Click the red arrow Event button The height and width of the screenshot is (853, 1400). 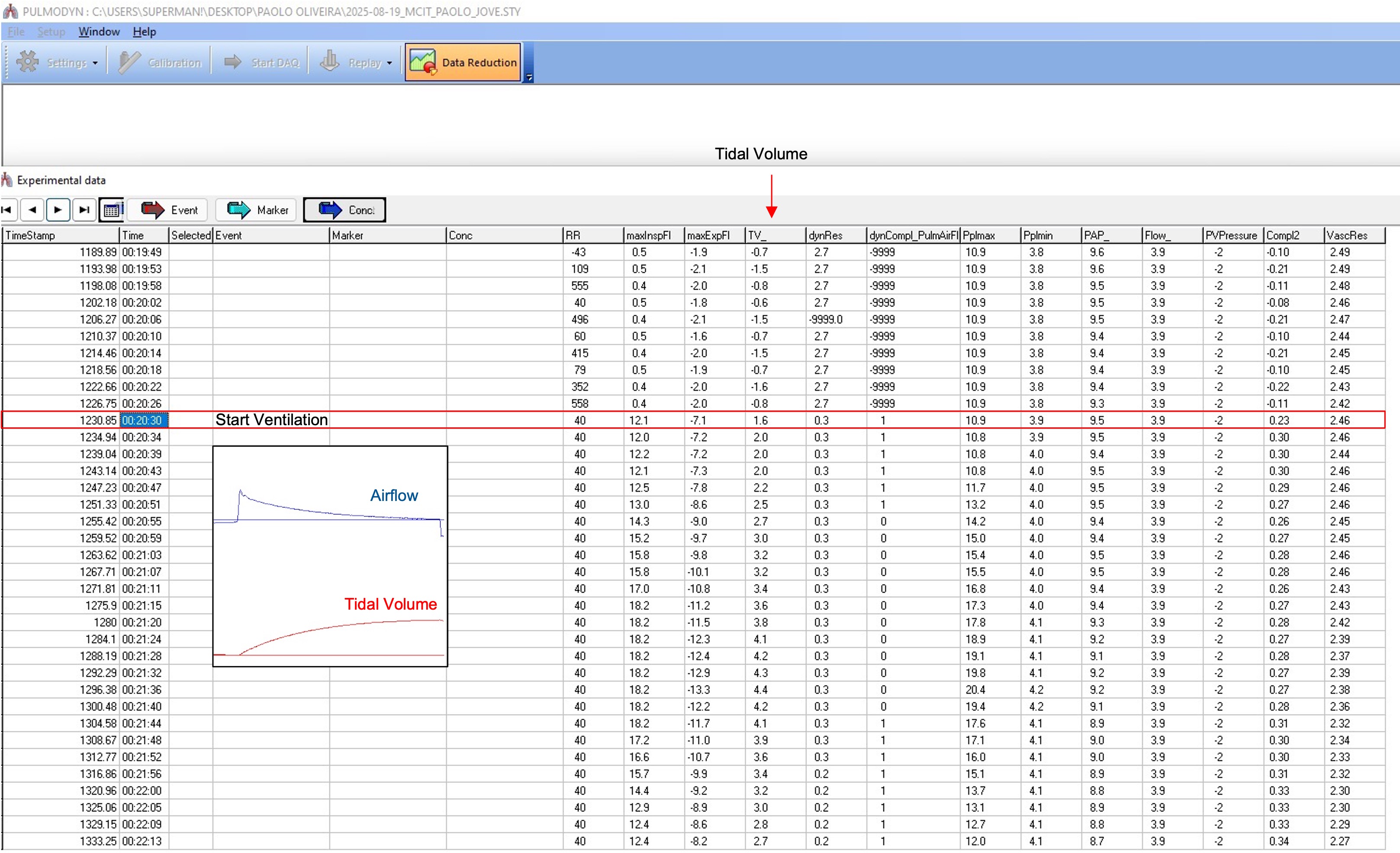pos(168,210)
